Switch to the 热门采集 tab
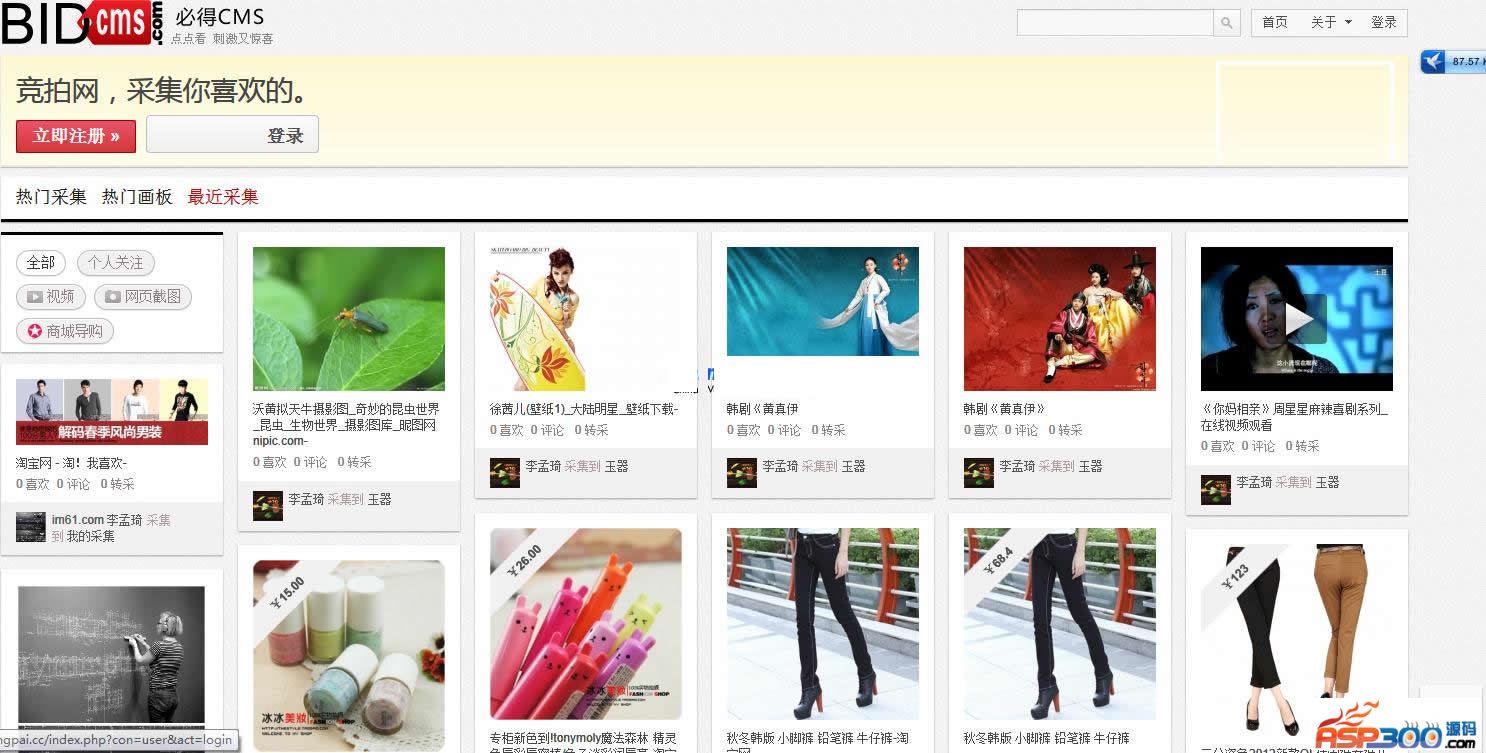 point(51,197)
